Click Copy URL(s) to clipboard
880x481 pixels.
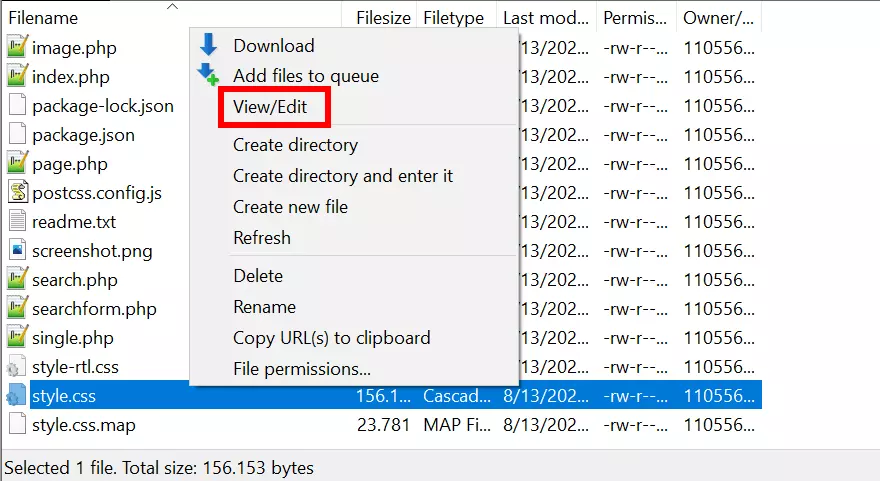click(x=331, y=338)
